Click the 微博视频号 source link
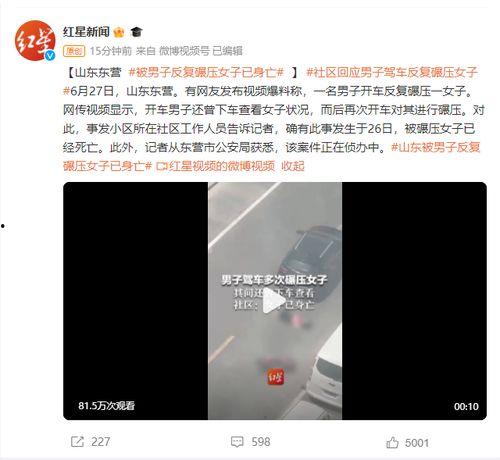 coord(184,51)
